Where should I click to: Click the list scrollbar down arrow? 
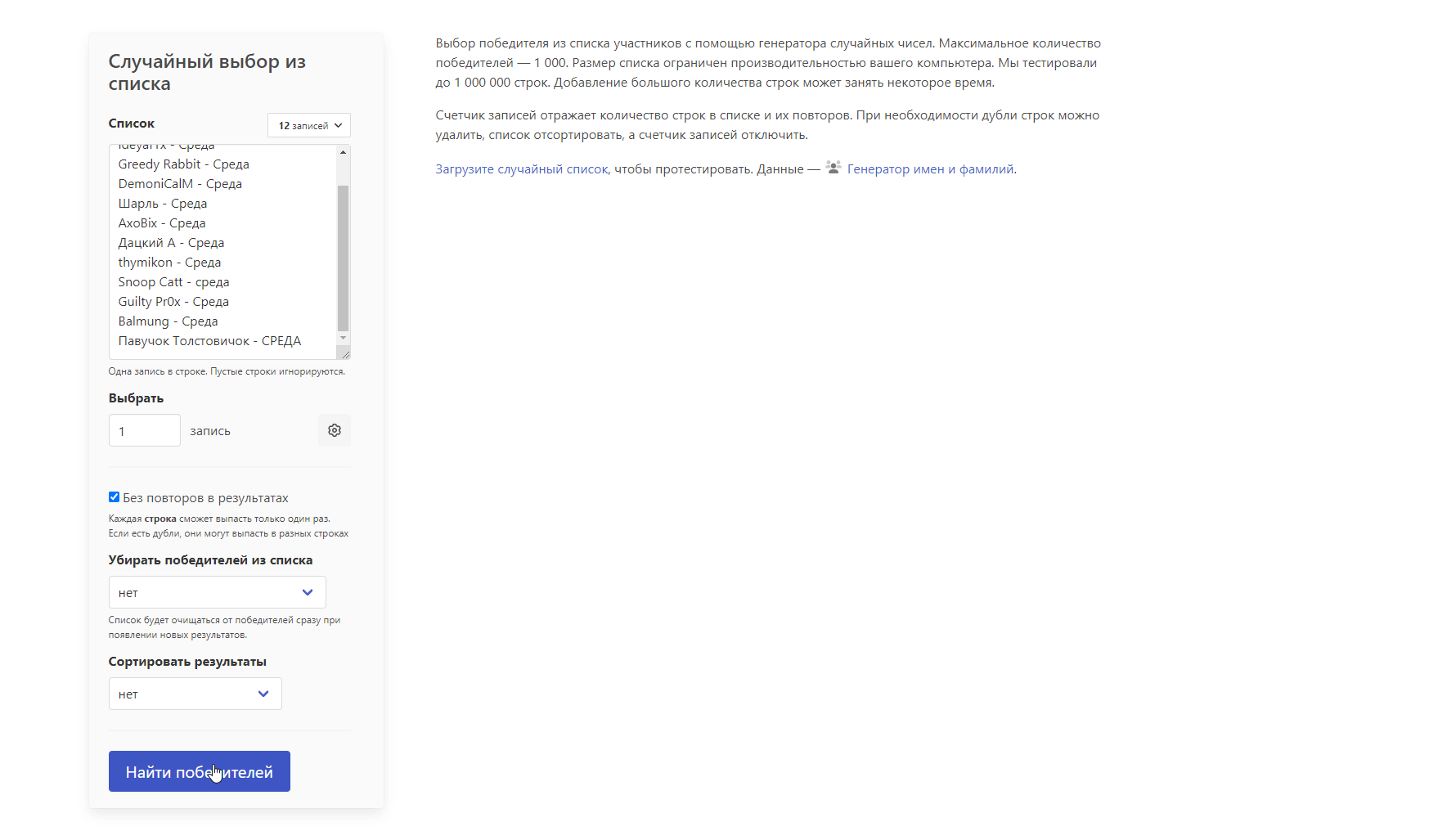[343, 338]
